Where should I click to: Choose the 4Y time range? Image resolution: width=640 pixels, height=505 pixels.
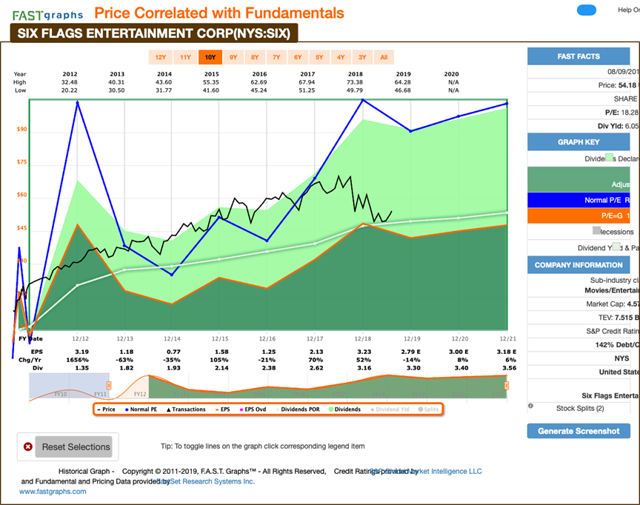coord(341,57)
